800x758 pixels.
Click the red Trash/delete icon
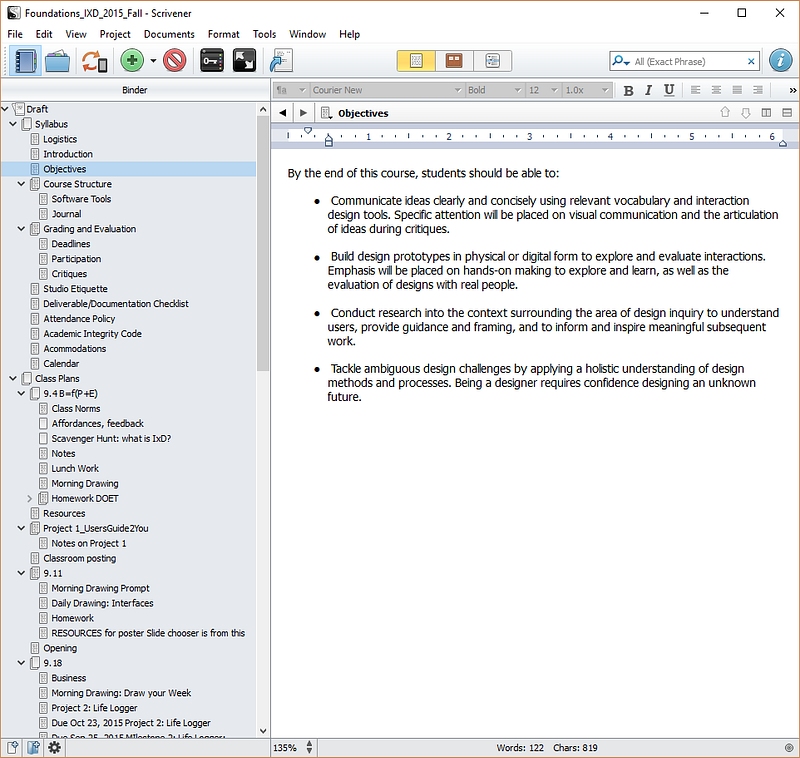(175, 61)
